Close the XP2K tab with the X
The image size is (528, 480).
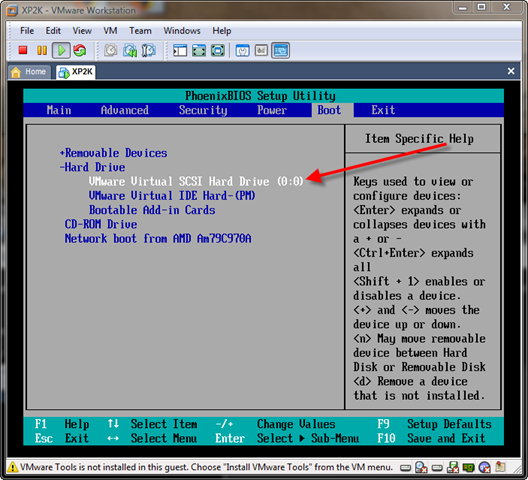(x=511, y=71)
